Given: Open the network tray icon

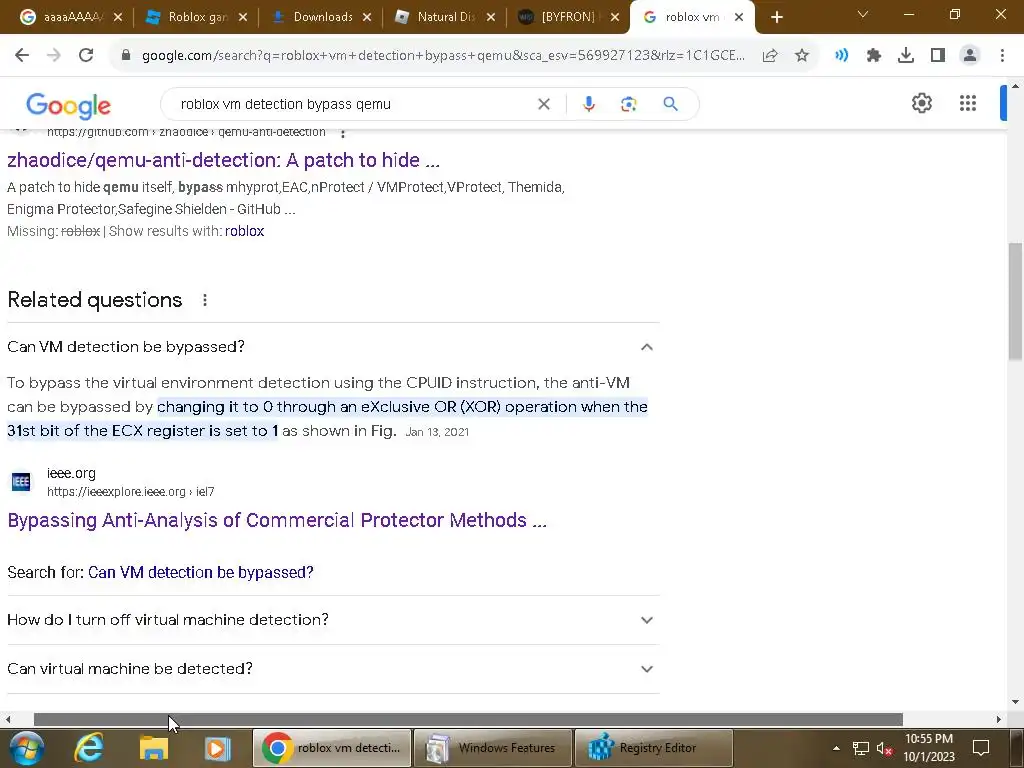Looking at the screenshot, I should (x=861, y=748).
